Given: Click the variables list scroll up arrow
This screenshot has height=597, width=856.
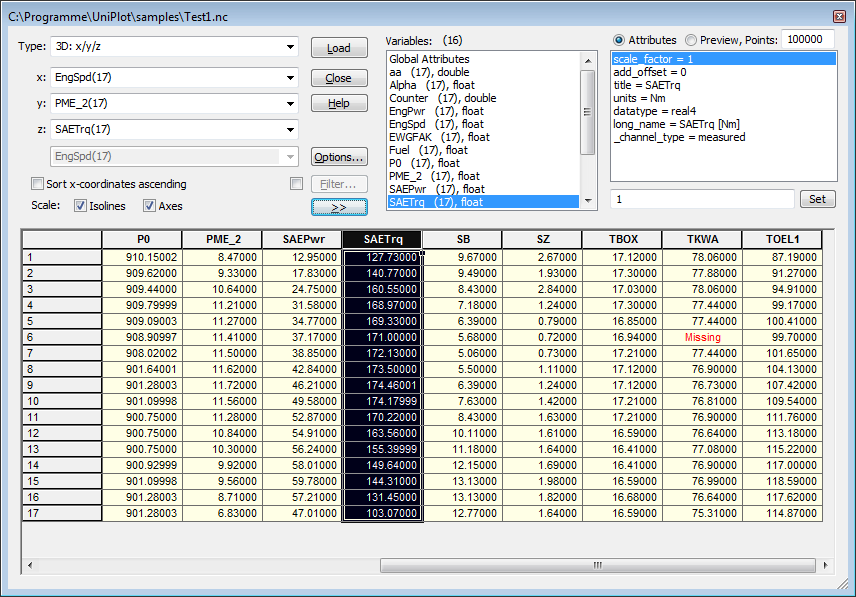Looking at the screenshot, I should 587,60.
